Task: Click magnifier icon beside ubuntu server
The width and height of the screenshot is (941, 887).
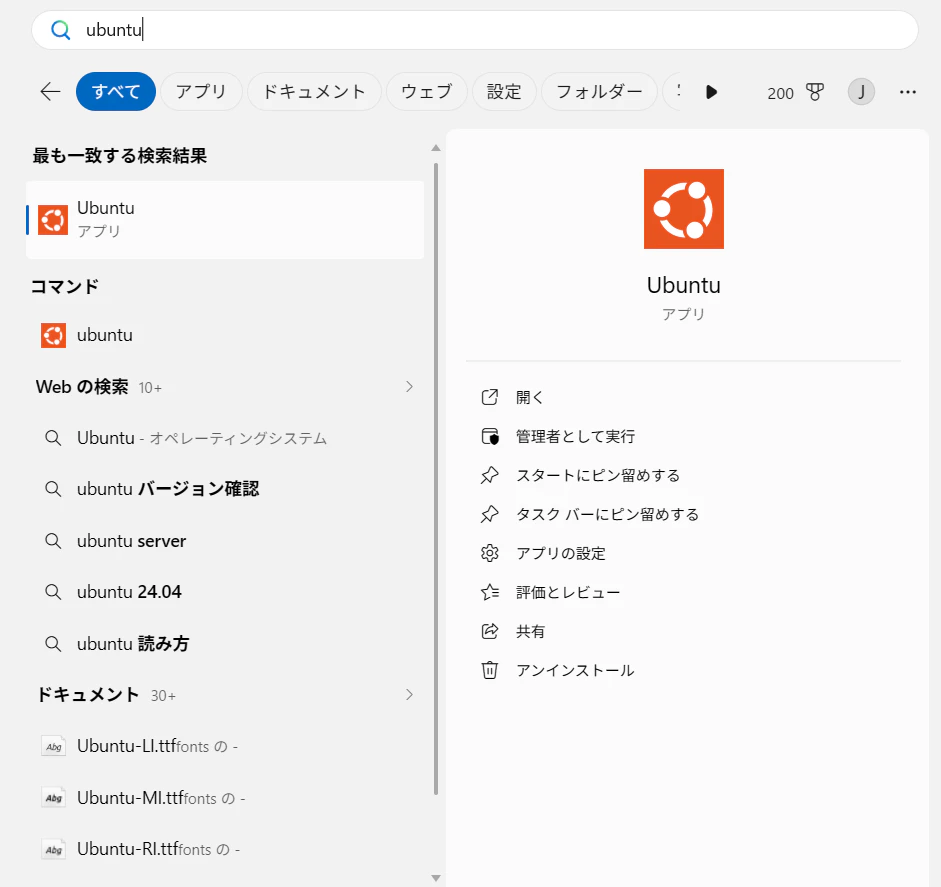Action: [53, 541]
